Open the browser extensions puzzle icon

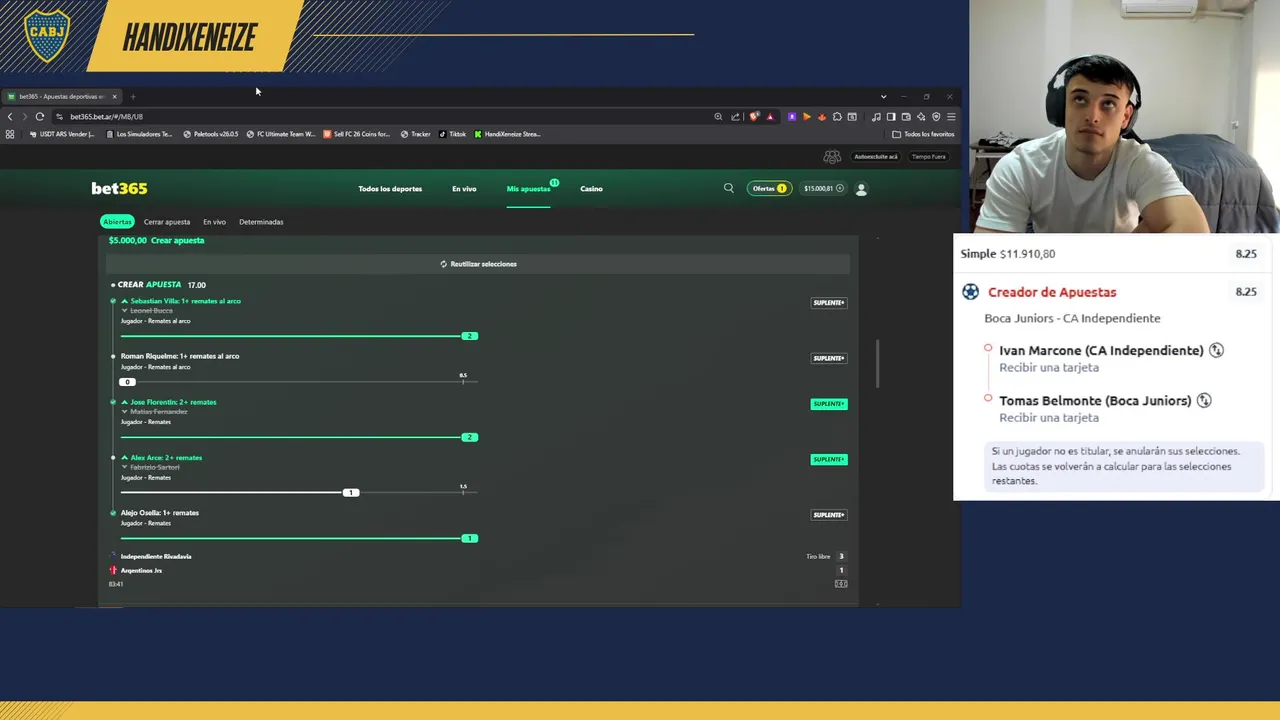coord(837,117)
